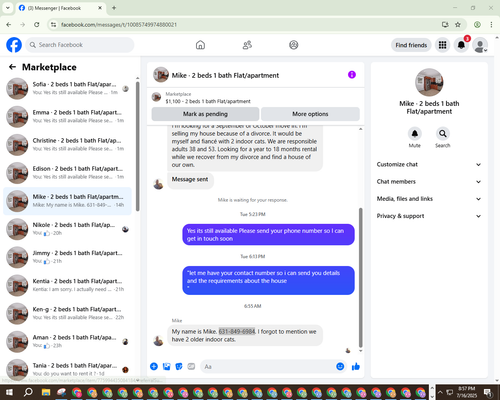500x400 pixels.
Task: Select Mike's apartment conversation in list
Action: tap(68, 201)
